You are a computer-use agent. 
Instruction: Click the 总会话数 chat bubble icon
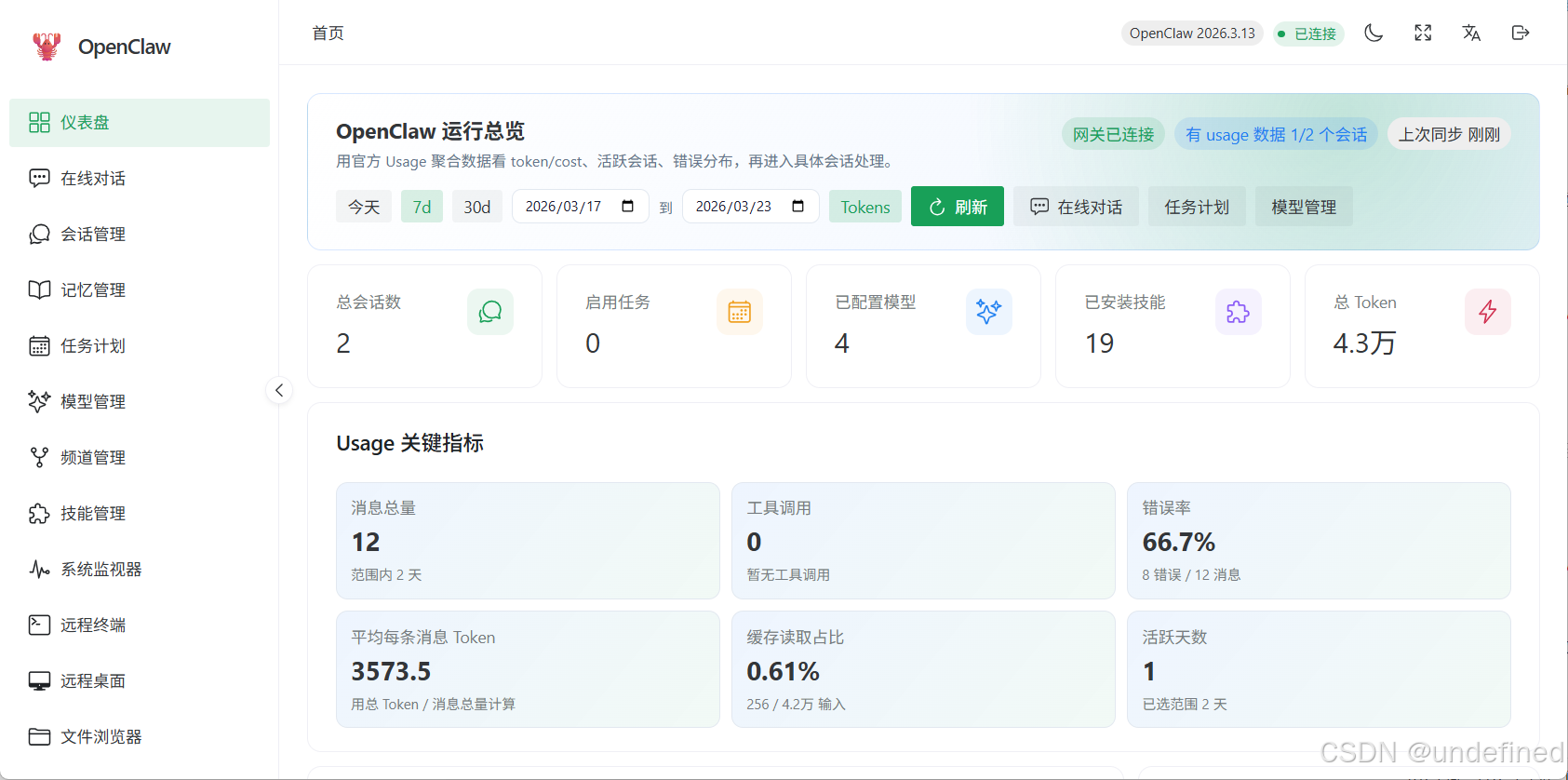tap(490, 312)
